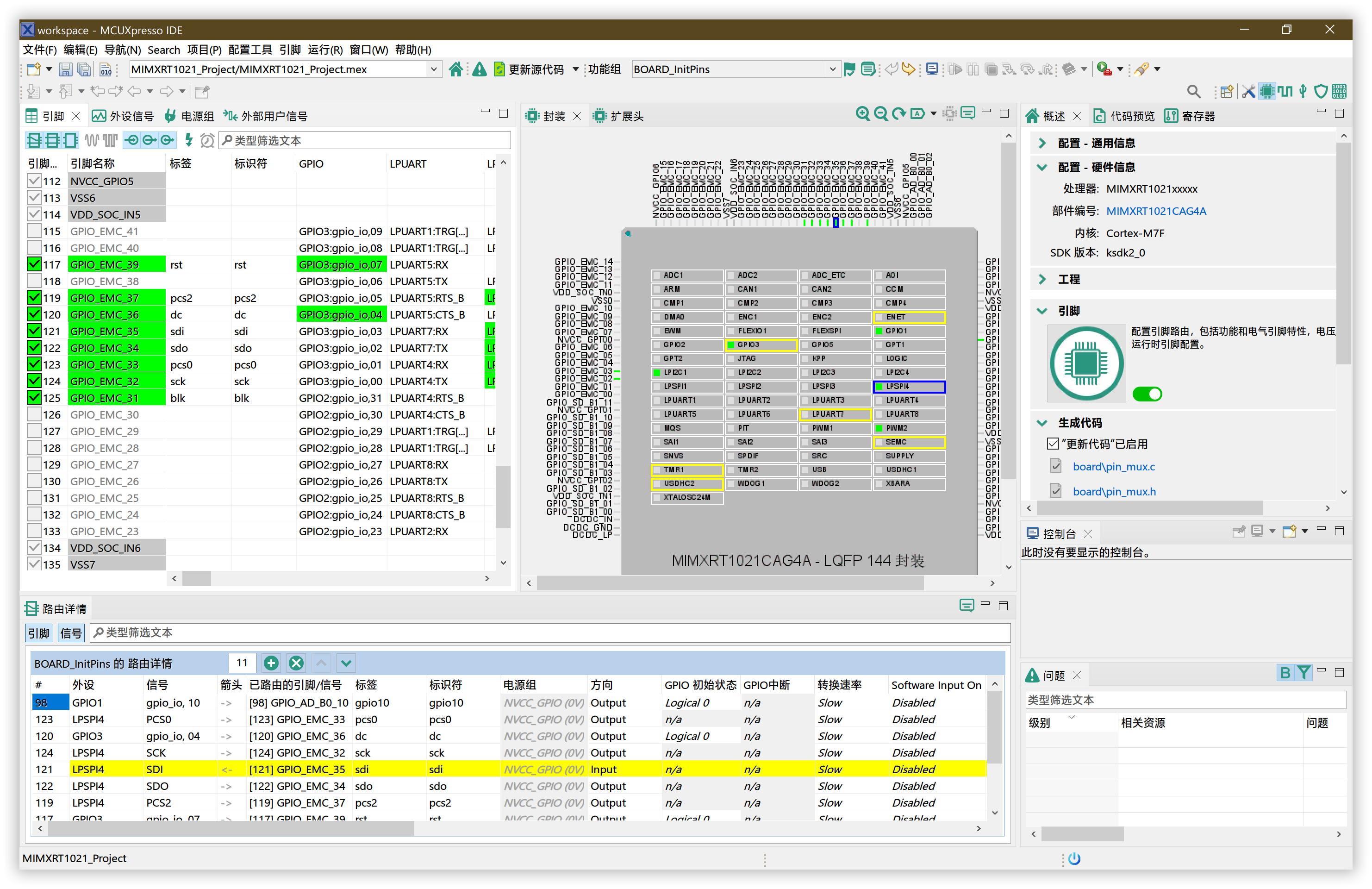Click the 引脚 button in routing details

tap(38, 633)
